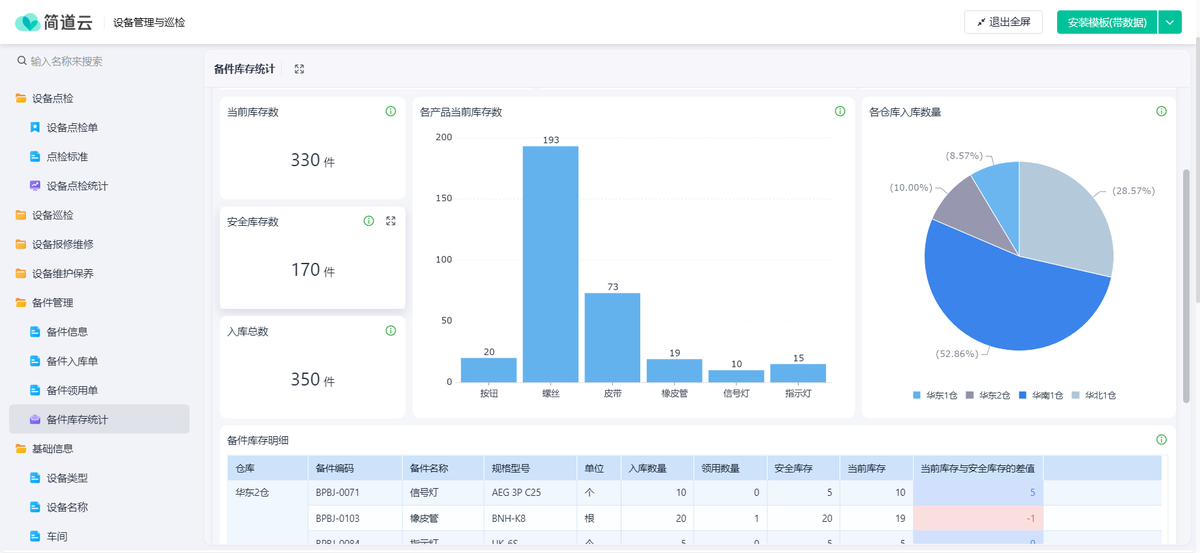
Task: Expand the 设备巡检 folder
Action: click(52, 215)
